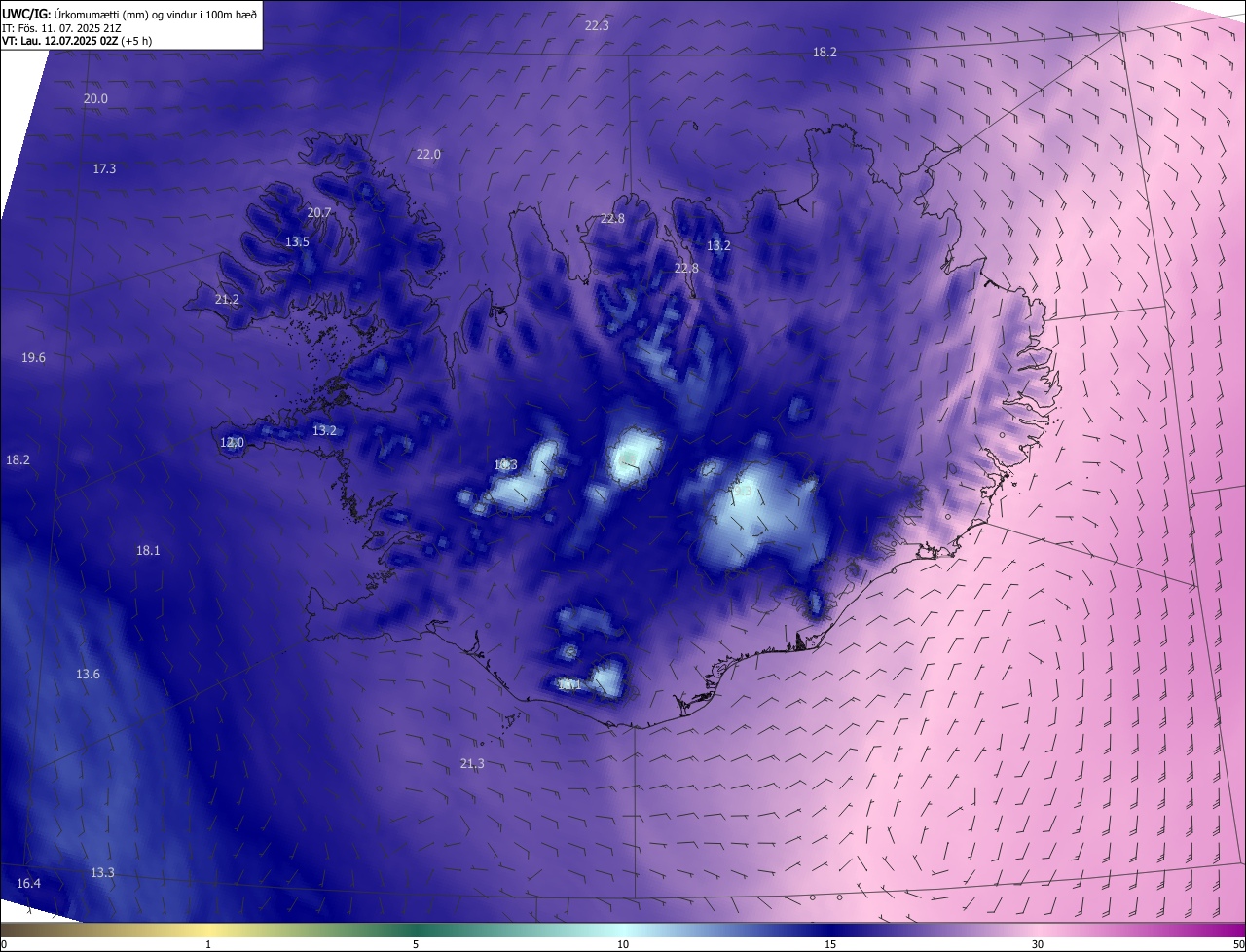This screenshot has height=952, width=1246.
Task: Click the 20.0 value label
Action: 95,99
